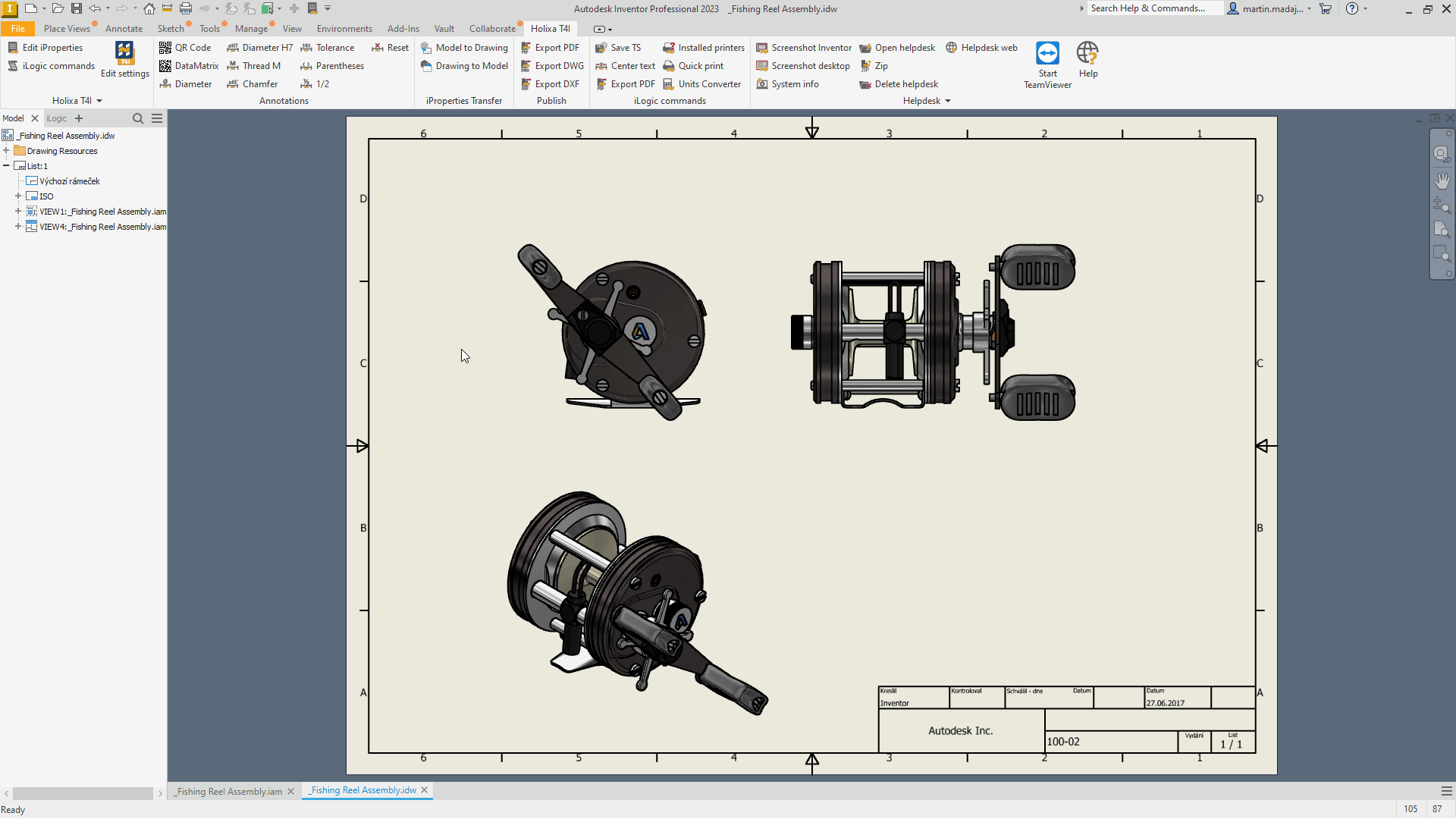Switch to the Annotate ribbon tab

pos(124,29)
